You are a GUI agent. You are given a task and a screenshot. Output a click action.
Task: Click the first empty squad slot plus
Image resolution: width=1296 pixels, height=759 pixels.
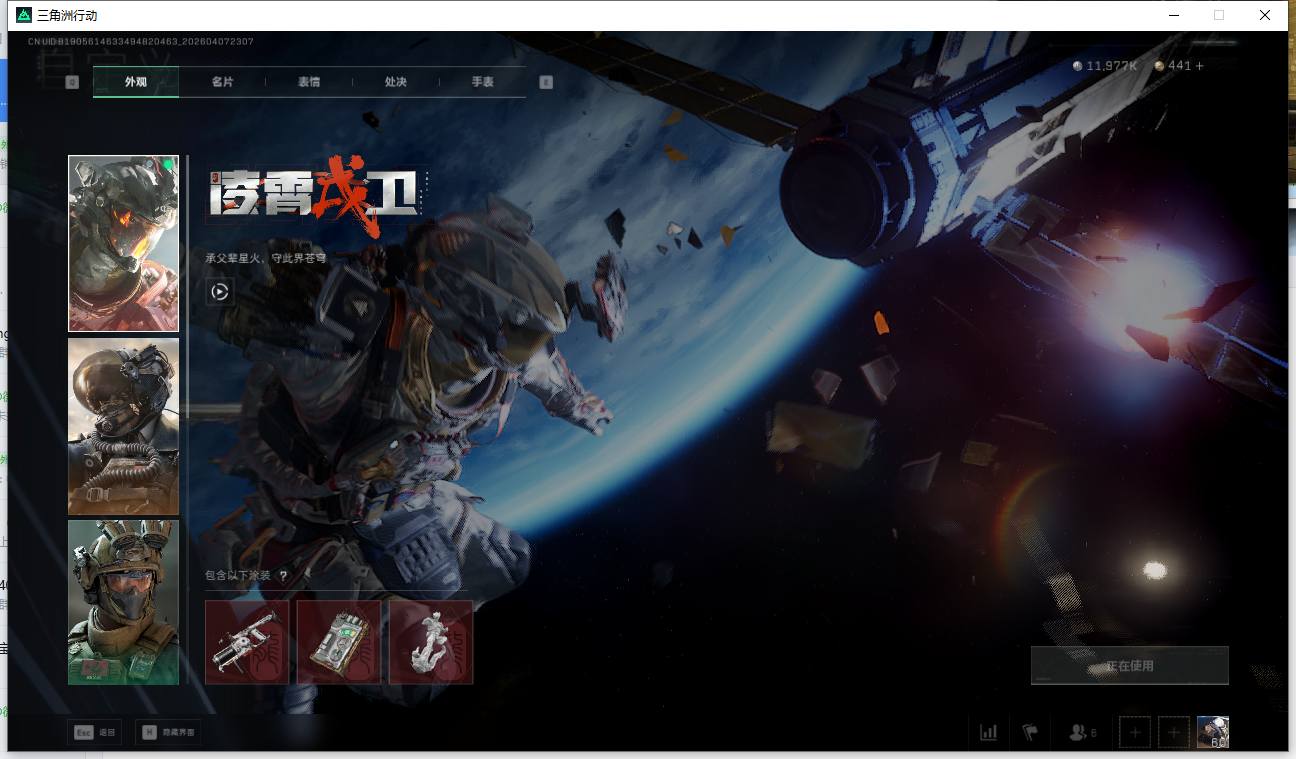click(1135, 733)
